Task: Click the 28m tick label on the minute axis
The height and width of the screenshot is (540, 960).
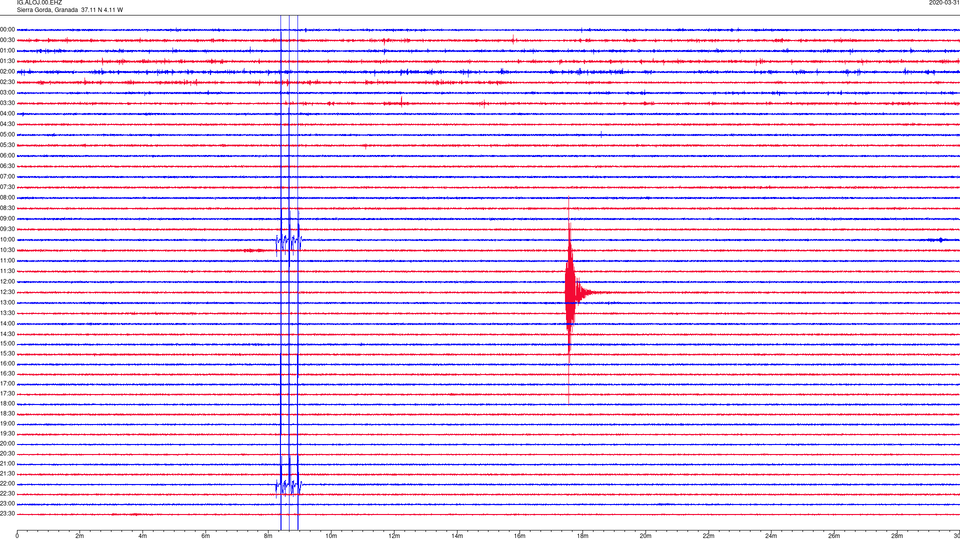Action: [897, 536]
